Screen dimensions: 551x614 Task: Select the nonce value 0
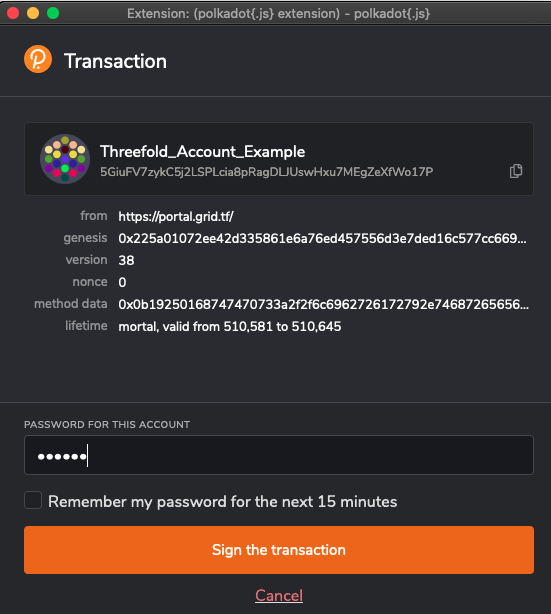(x=122, y=282)
